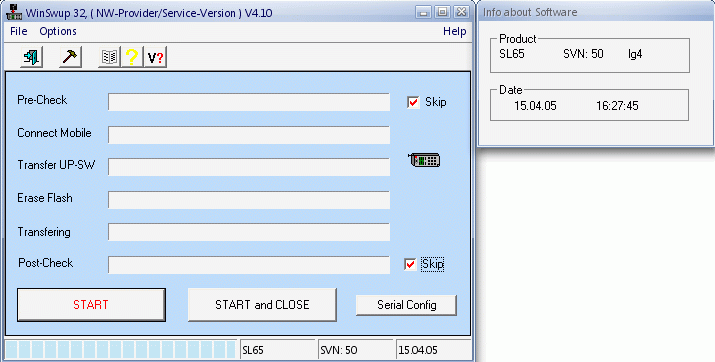The image size is (715, 362).
Task: Click the mobile phone connection icon
Action: [424, 160]
